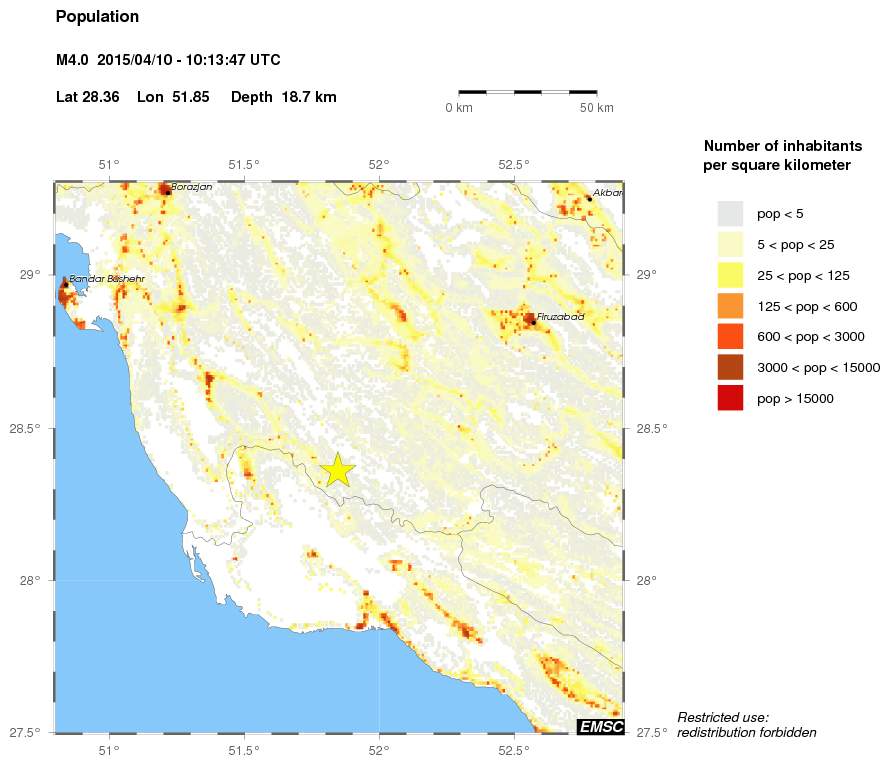Click the "Number of inhabitants per square kilometer" heading

click(x=783, y=155)
